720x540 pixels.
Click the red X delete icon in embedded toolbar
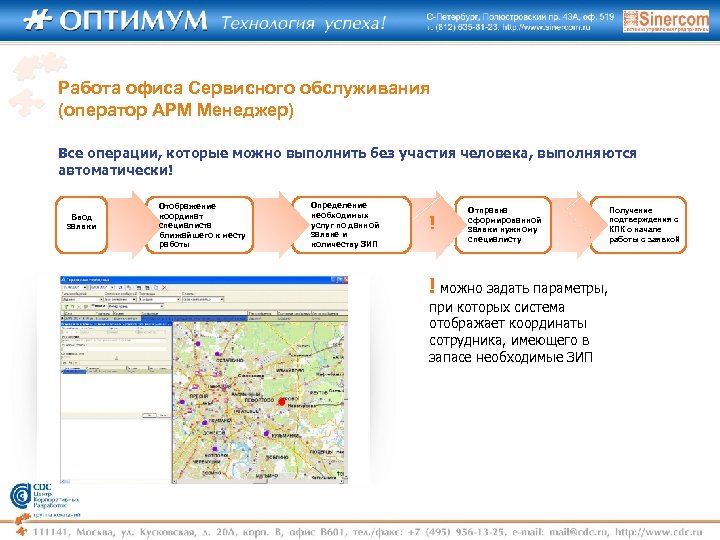tap(164, 287)
